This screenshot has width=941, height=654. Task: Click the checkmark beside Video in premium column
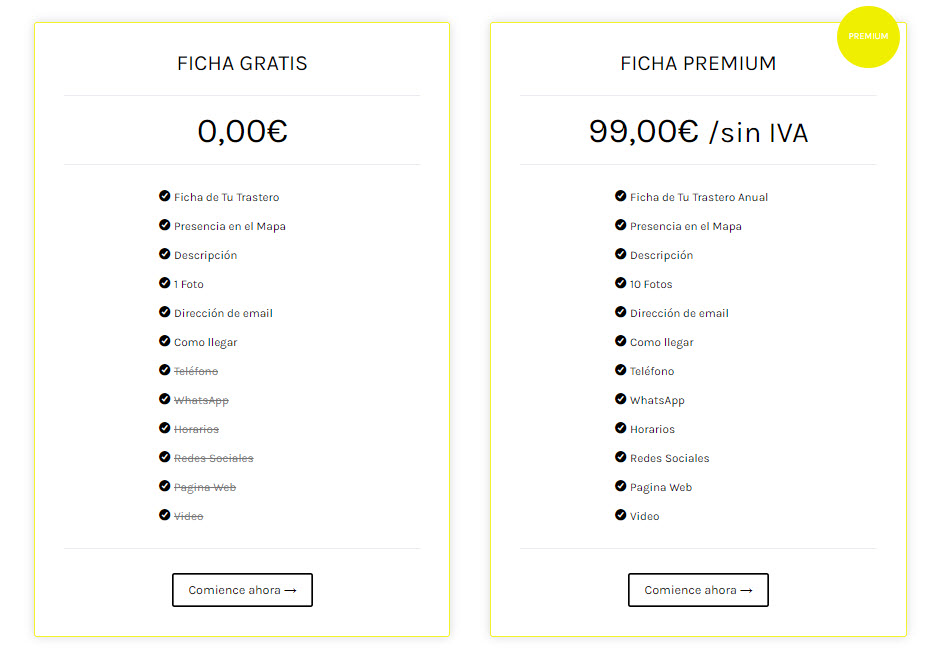tap(620, 515)
